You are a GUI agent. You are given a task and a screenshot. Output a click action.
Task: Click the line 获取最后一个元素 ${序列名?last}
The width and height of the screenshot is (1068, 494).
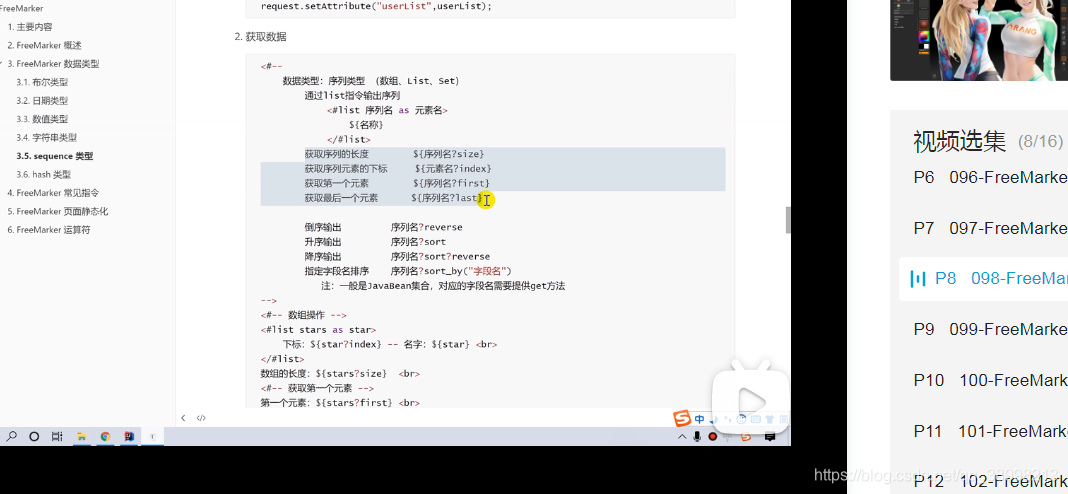[394, 198]
